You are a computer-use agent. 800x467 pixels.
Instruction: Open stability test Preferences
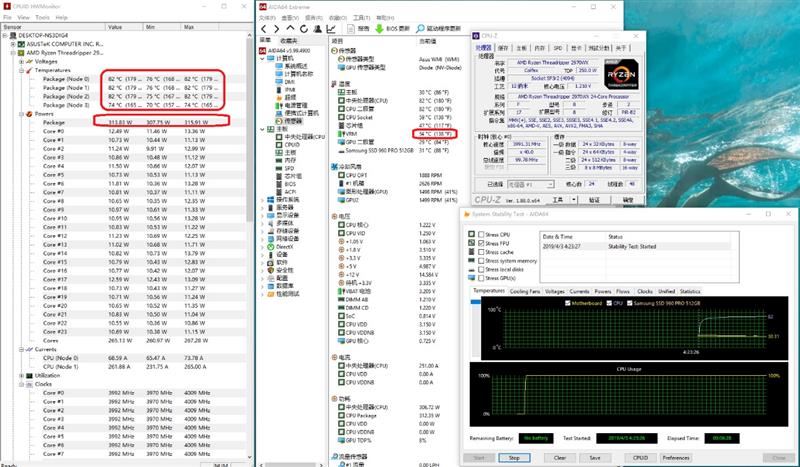[676, 458]
